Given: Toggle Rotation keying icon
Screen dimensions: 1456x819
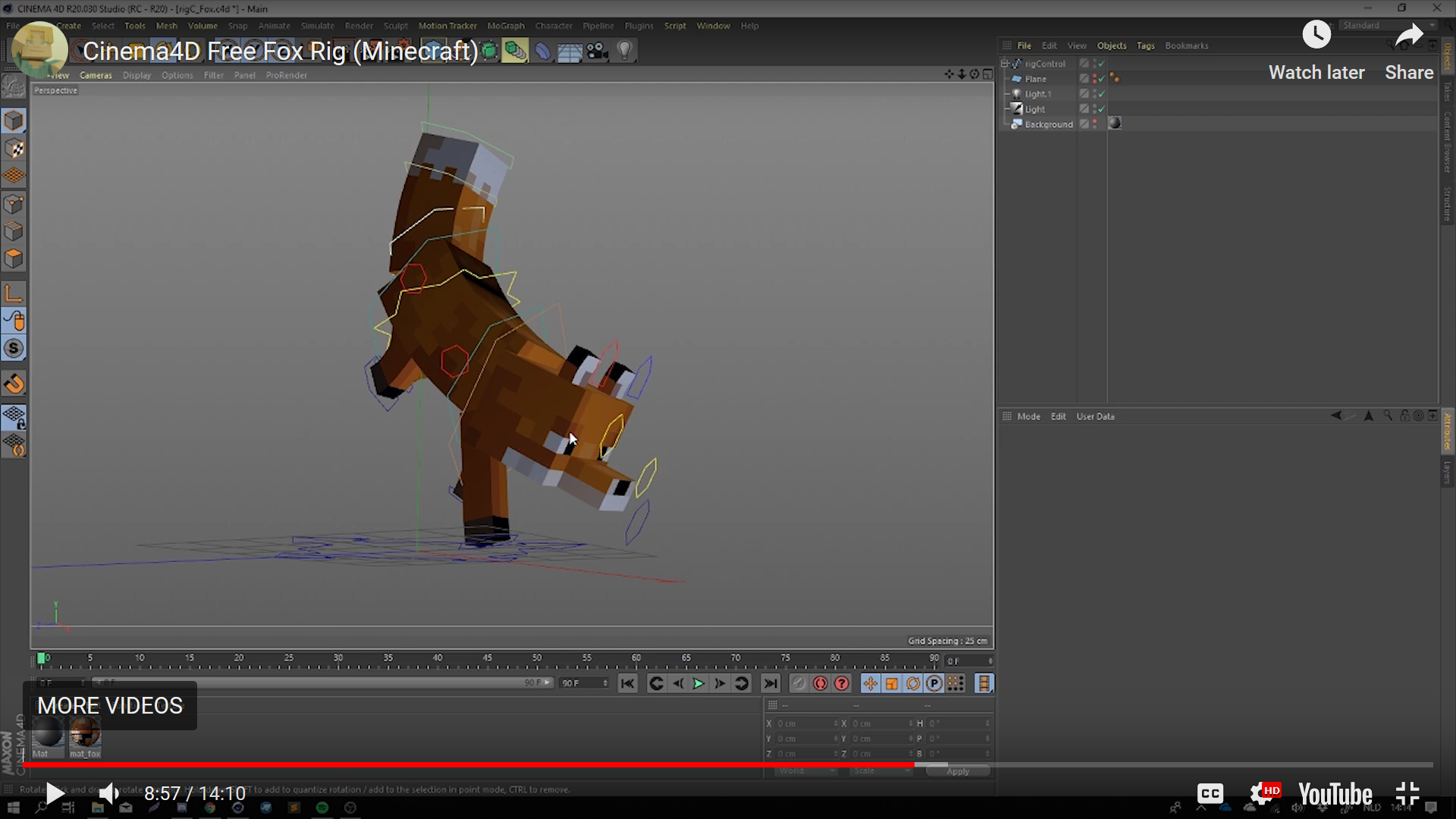Looking at the screenshot, I should pyautogui.click(x=913, y=683).
